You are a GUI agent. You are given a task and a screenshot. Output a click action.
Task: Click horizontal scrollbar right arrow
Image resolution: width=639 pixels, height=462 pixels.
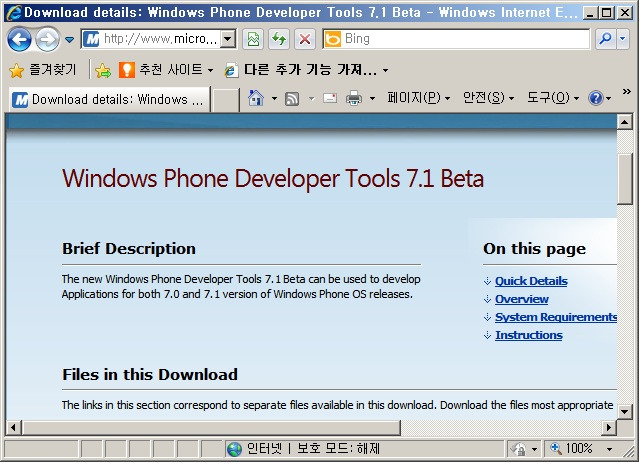coord(609,427)
